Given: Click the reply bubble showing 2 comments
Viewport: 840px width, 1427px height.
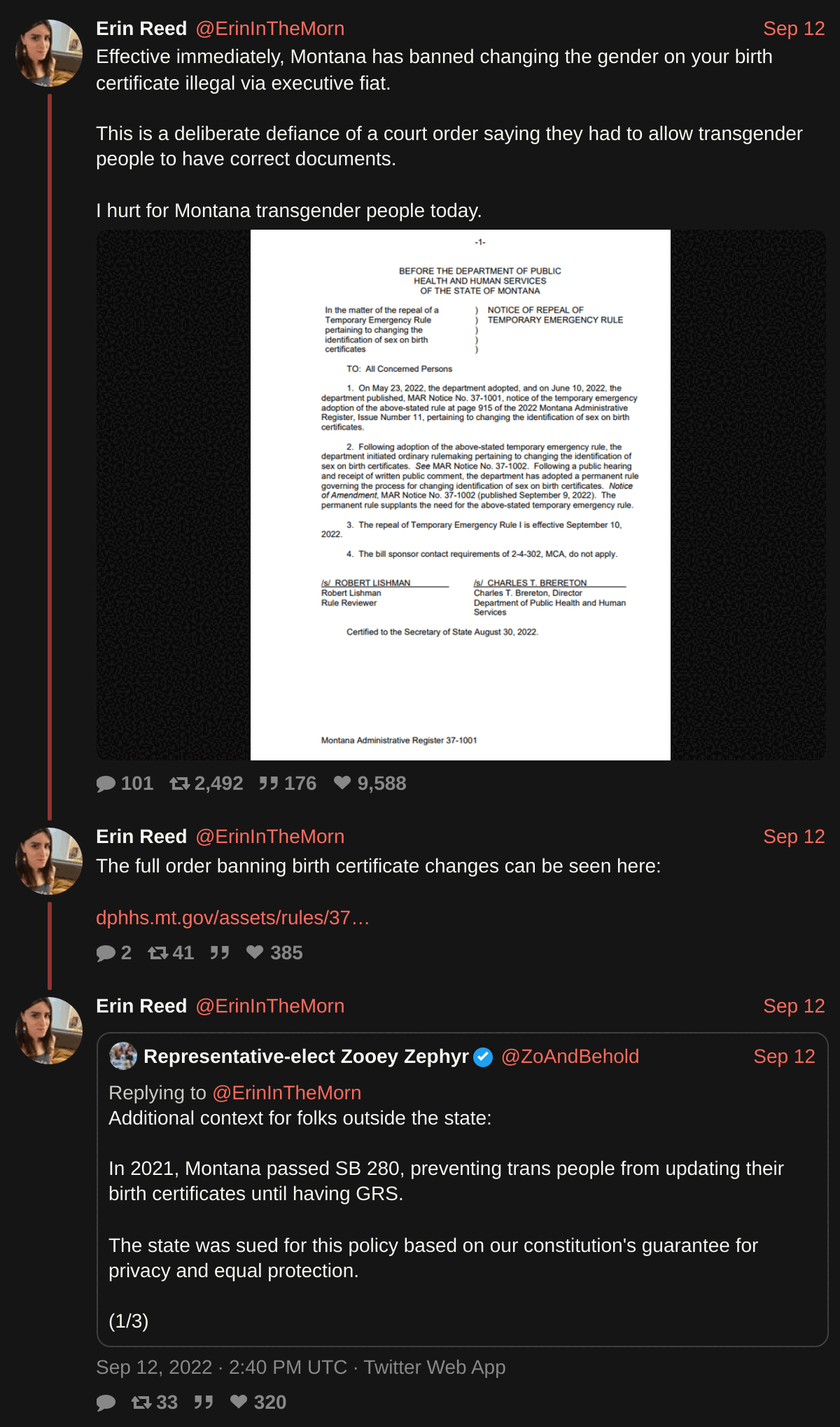Looking at the screenshot, I should pos(106,953).
